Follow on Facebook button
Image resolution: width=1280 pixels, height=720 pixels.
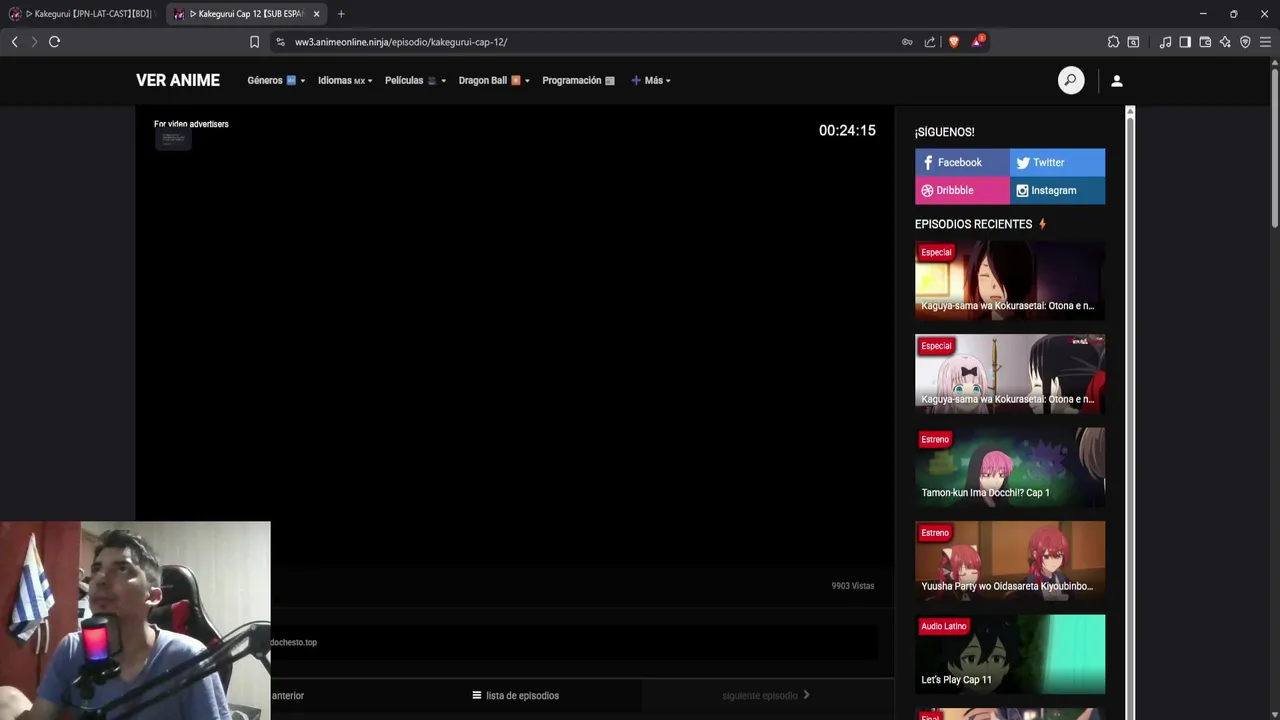(962, 163)
